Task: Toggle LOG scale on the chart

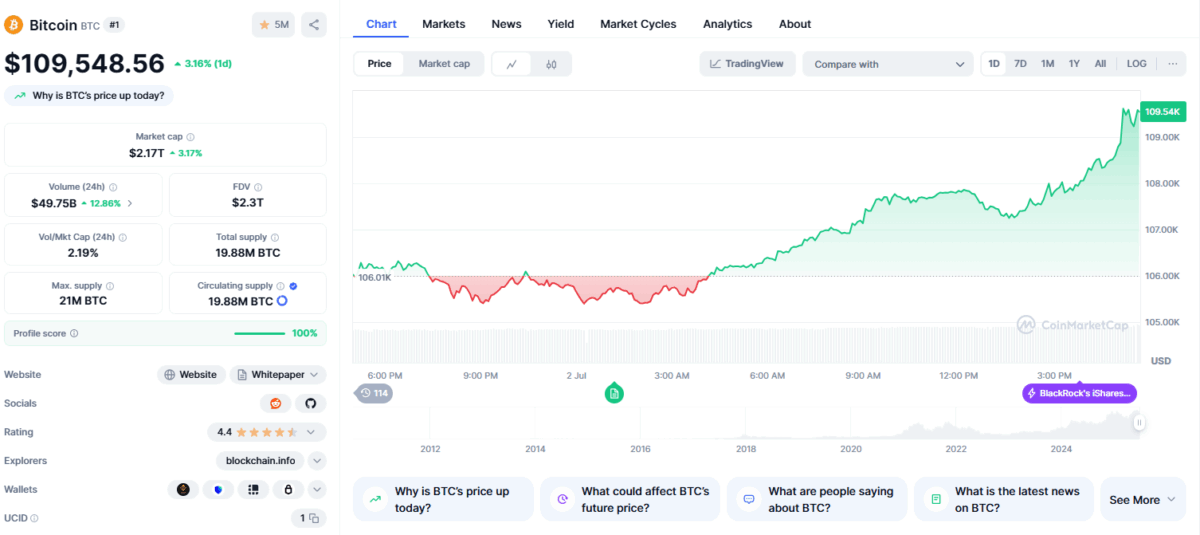Action: point(1137,63)
